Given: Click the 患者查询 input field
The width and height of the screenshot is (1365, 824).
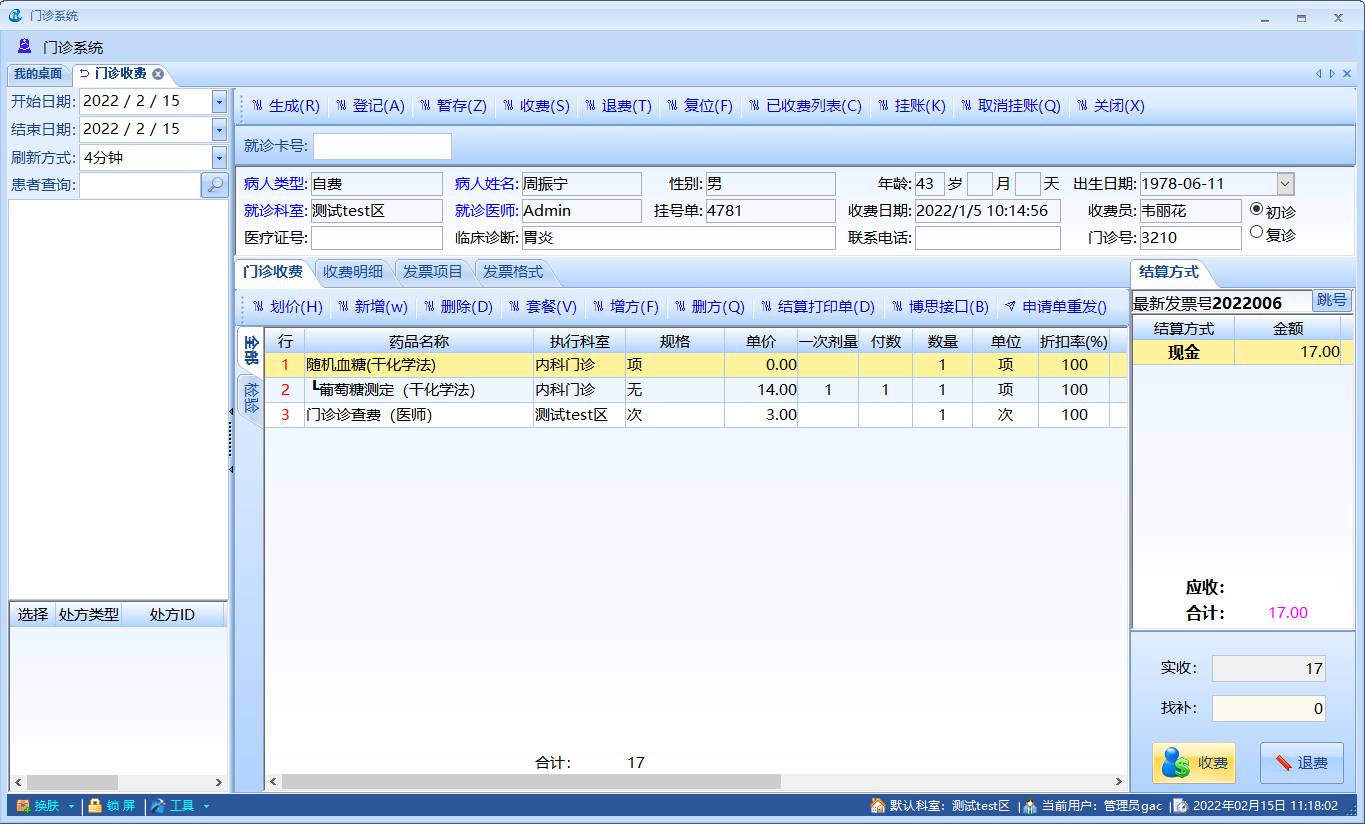Looking at the screenshot, I should click(140, 185).
